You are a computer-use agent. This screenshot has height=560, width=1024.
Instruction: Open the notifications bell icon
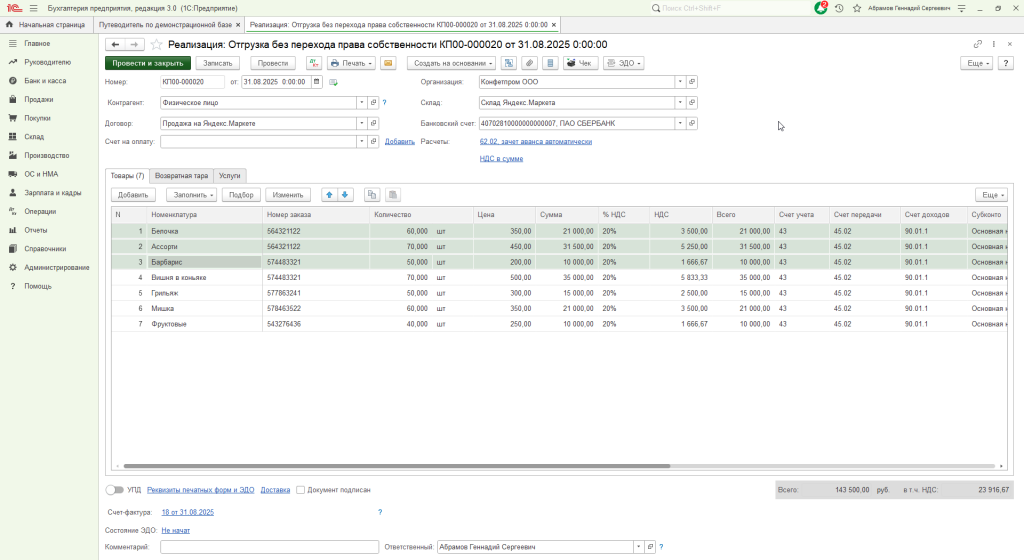tap(820, 7)
